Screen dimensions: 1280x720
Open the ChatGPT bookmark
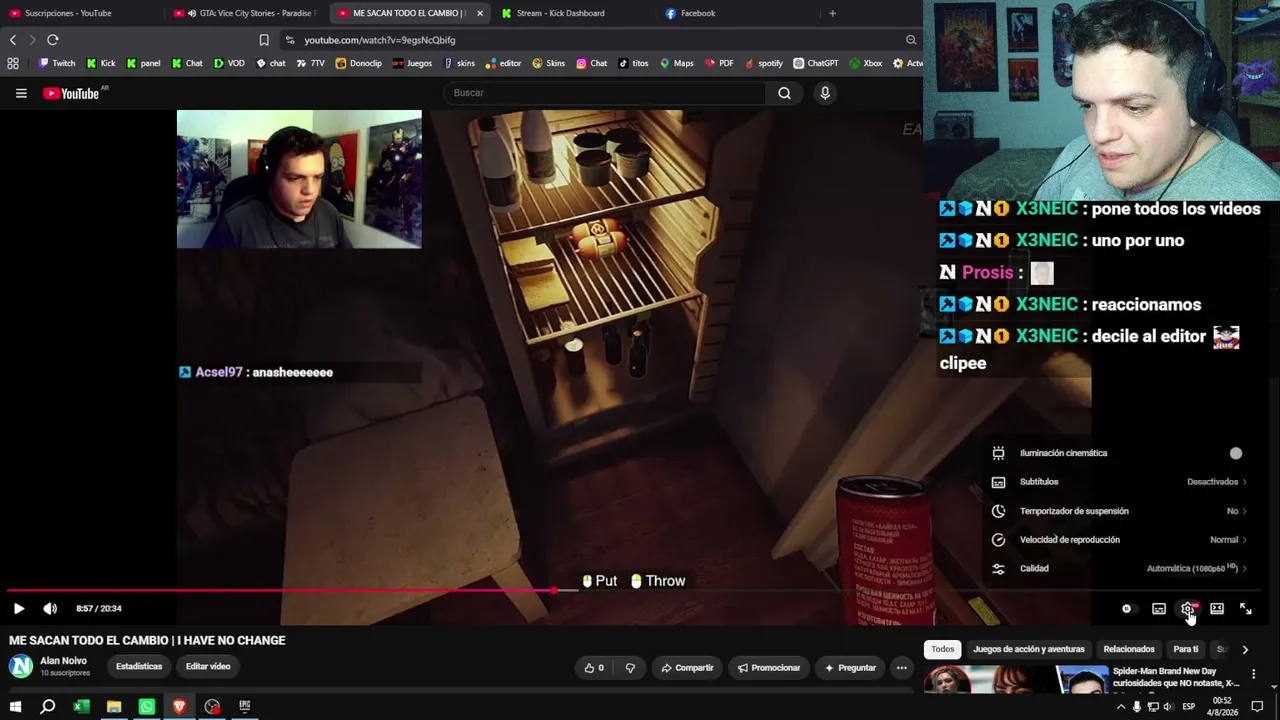[x=816, y=63]
